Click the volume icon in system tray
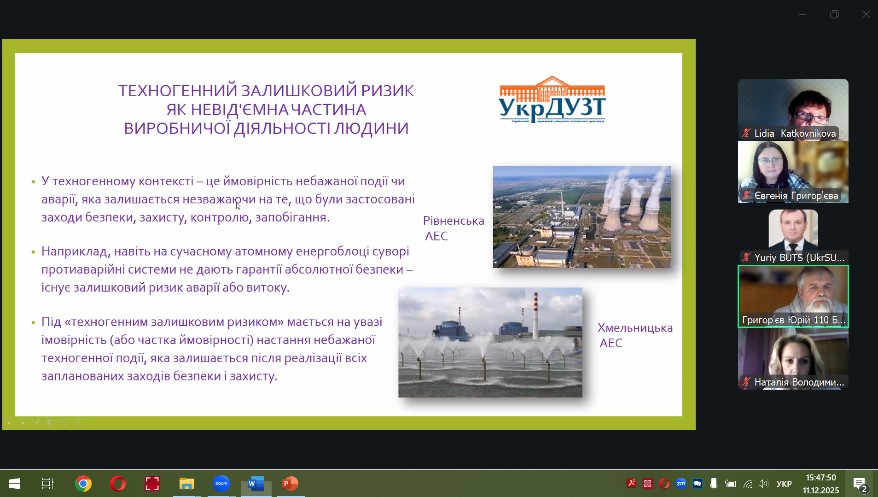 [x=761, y=484]
